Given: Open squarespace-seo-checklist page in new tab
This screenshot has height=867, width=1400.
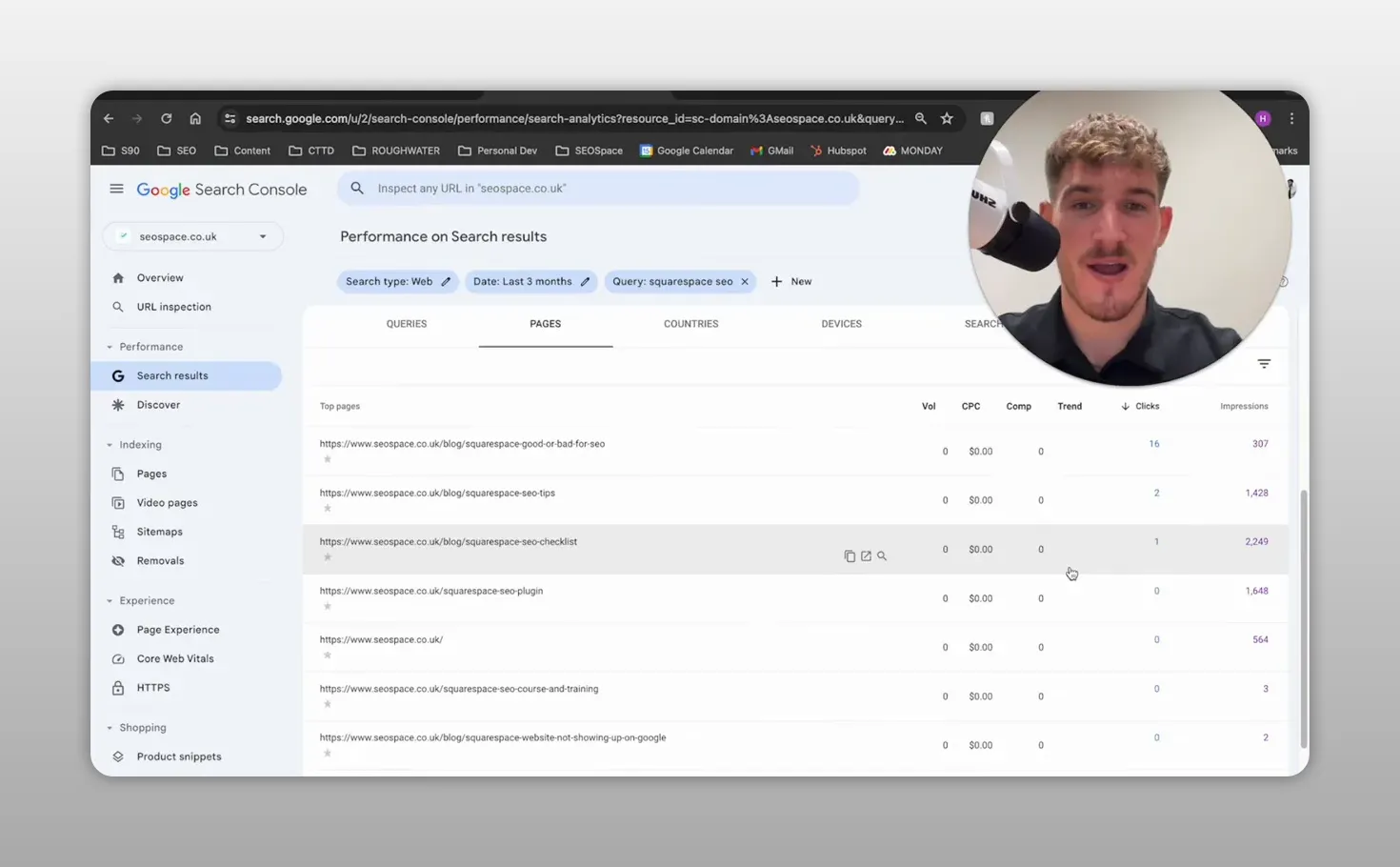Looking at the screenshot, I should coord(866,556).
